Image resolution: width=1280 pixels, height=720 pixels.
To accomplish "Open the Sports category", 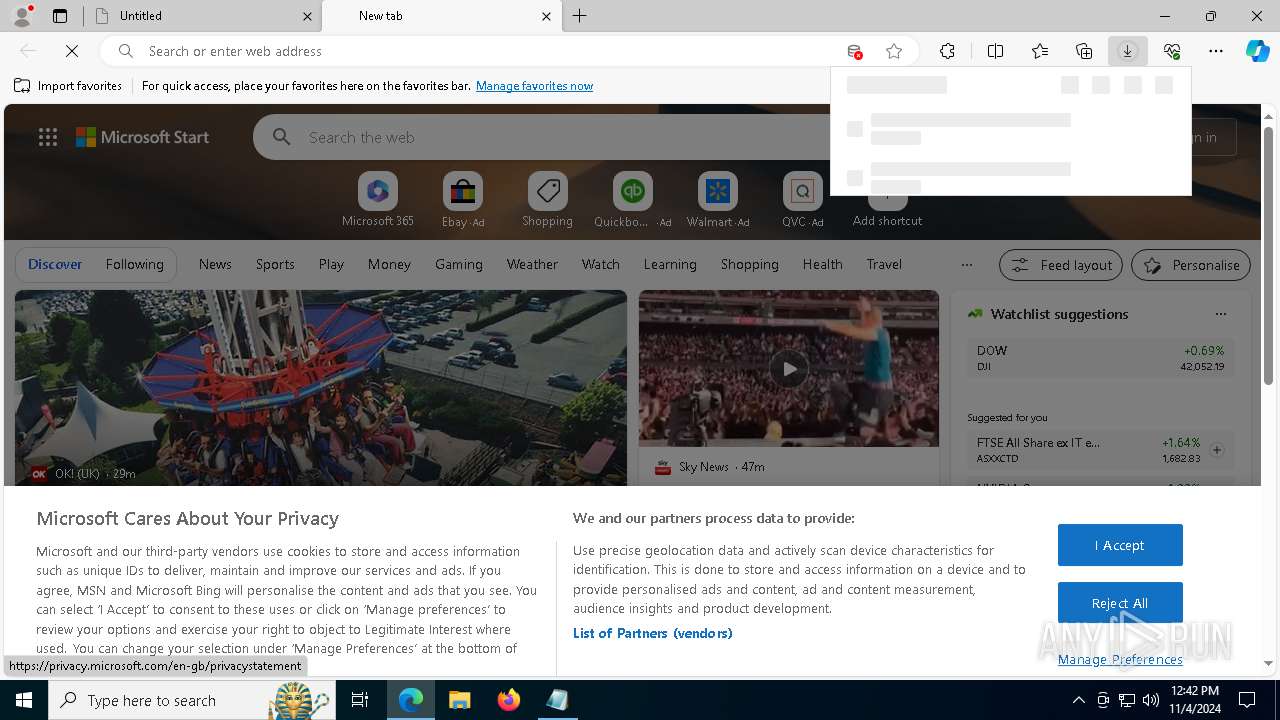I will click(x=275, y=265).
